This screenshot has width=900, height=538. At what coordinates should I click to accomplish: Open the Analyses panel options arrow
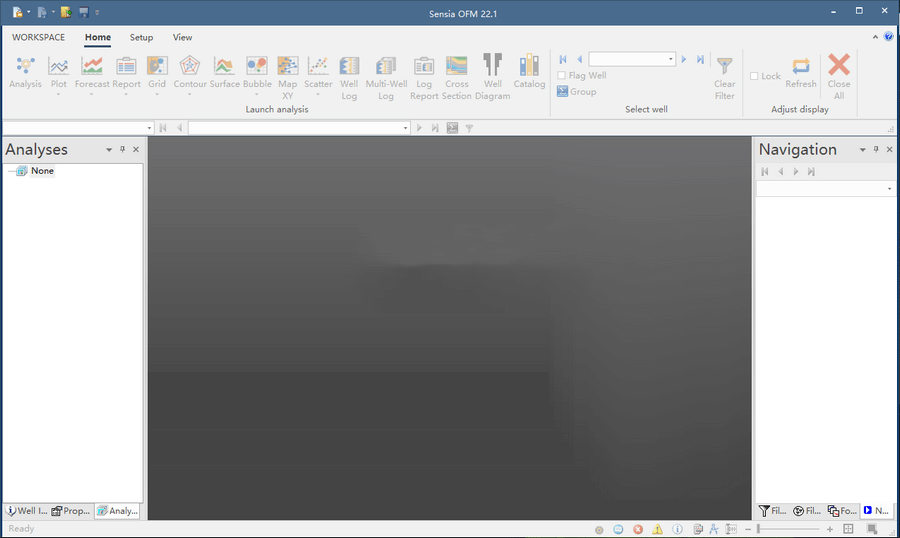coord(109,150)
